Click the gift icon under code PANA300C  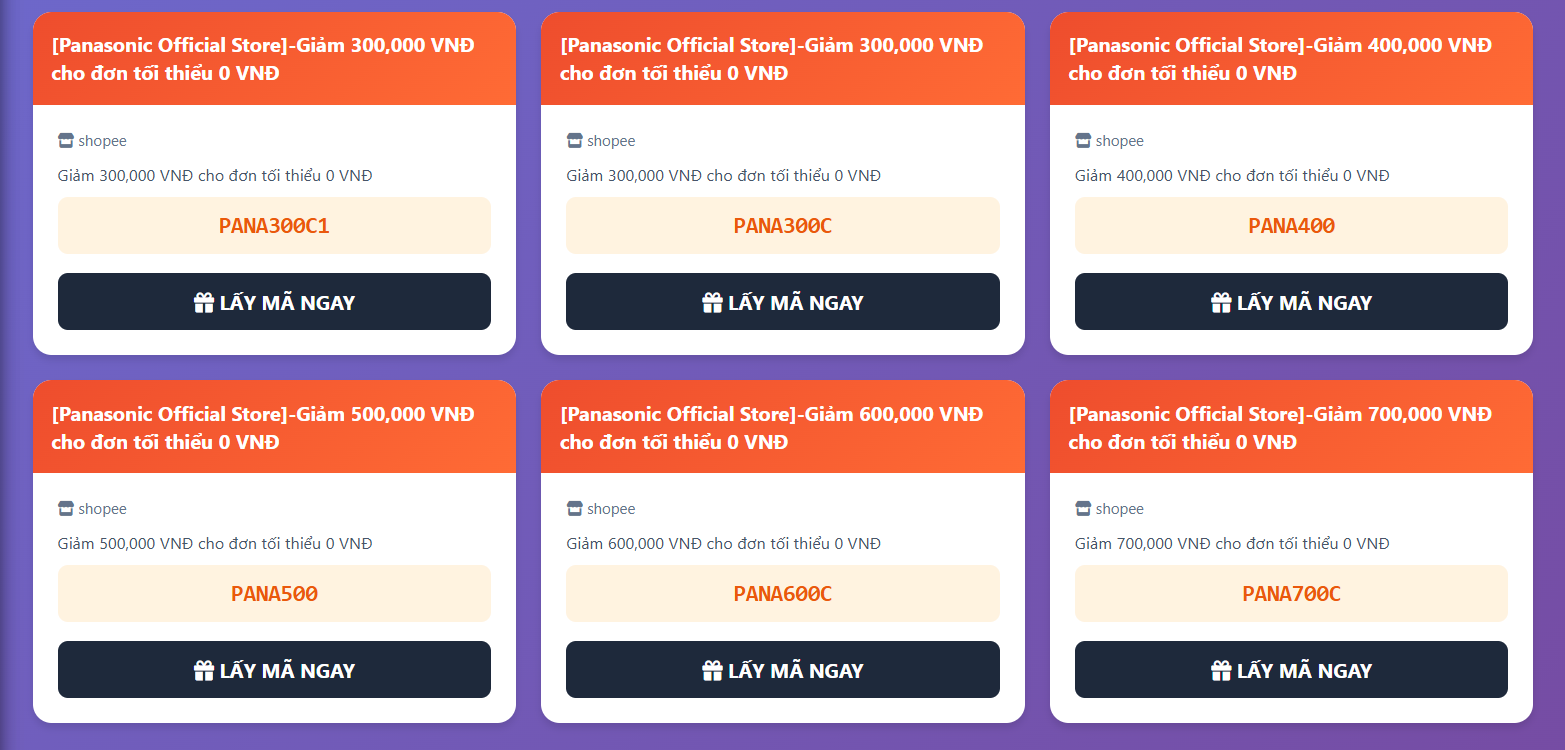click(x=712, y=302)
